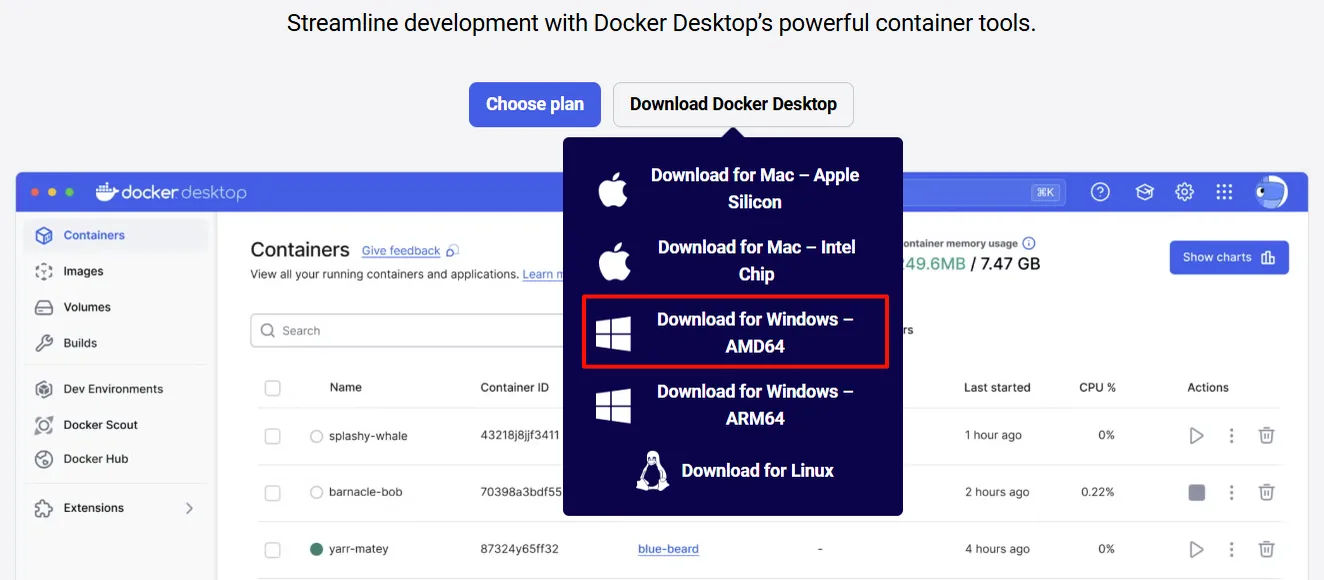The width and height of the screenshot is (1324, 580).
Task: Click the Linux penguin icon
Action: coord(653,470)
